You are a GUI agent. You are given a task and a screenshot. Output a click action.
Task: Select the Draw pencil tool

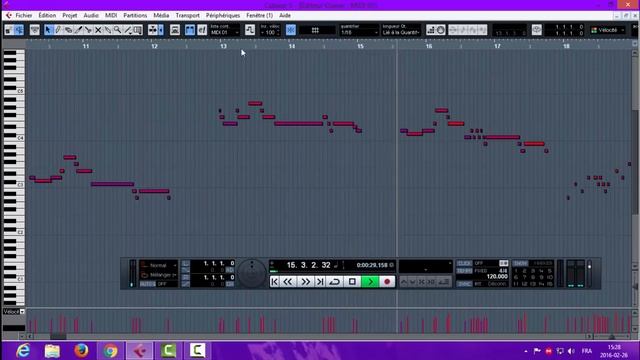(x=58, y=30)
